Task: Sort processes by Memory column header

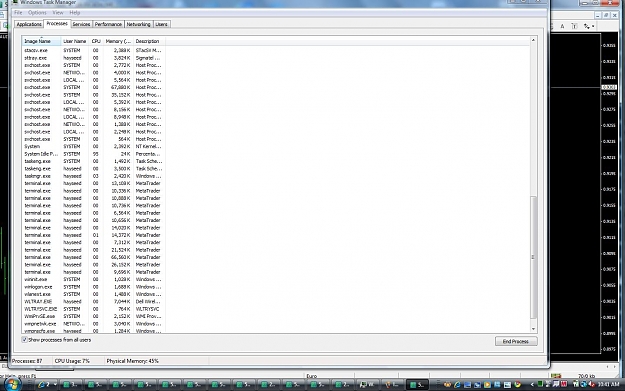Action: pyautogui.click(x=118, y=41)
